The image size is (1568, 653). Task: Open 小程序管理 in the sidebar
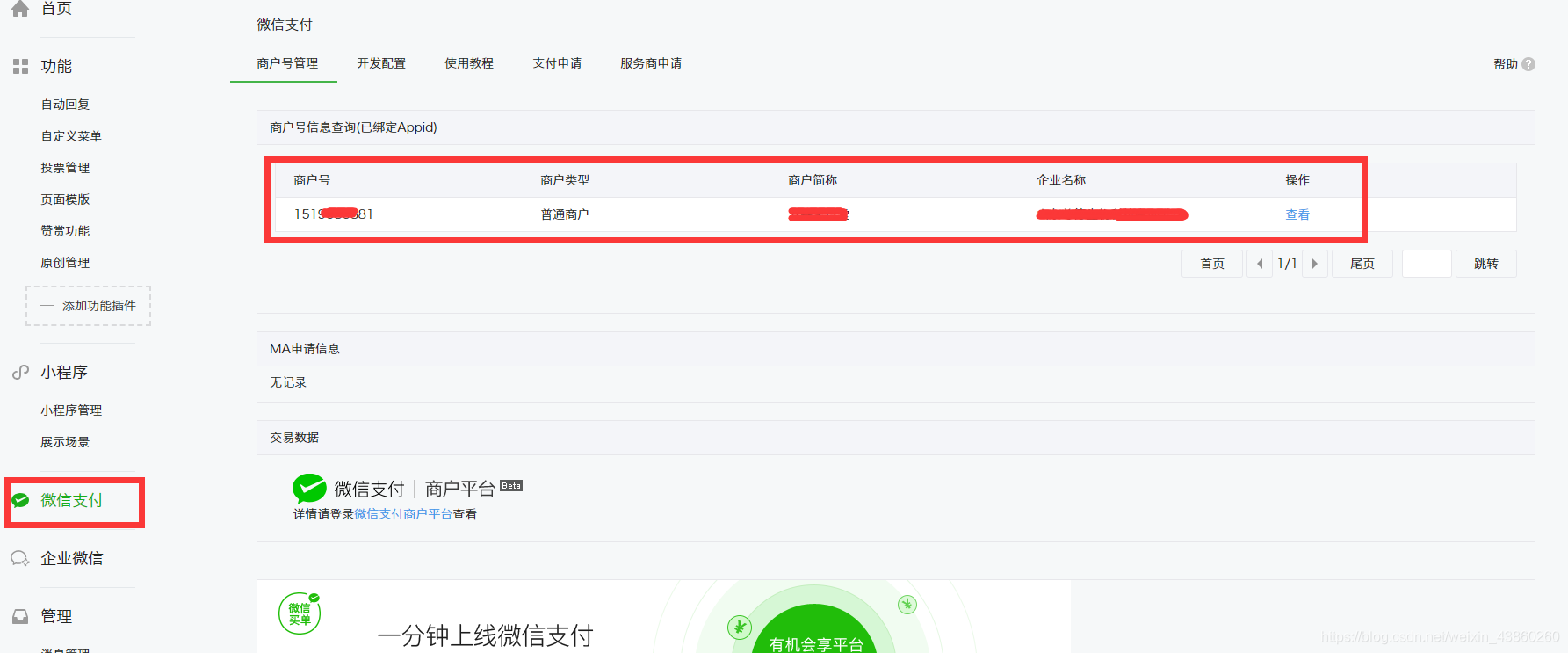click(71, 410)
